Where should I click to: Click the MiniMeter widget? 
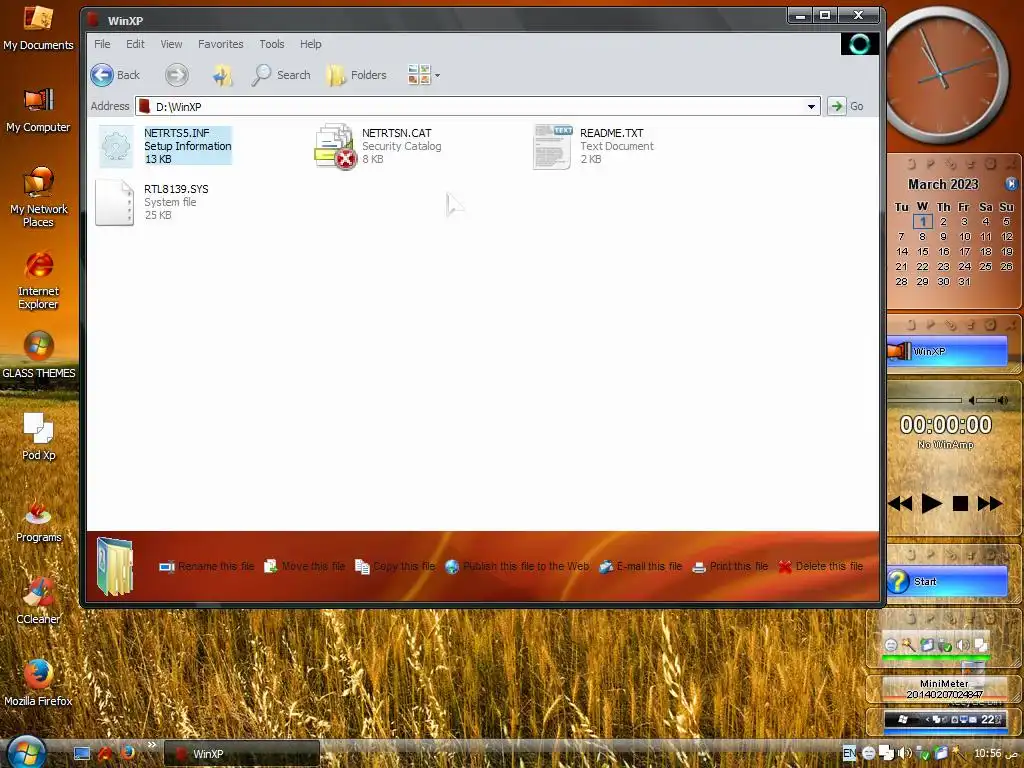click(x=944, y=688)
